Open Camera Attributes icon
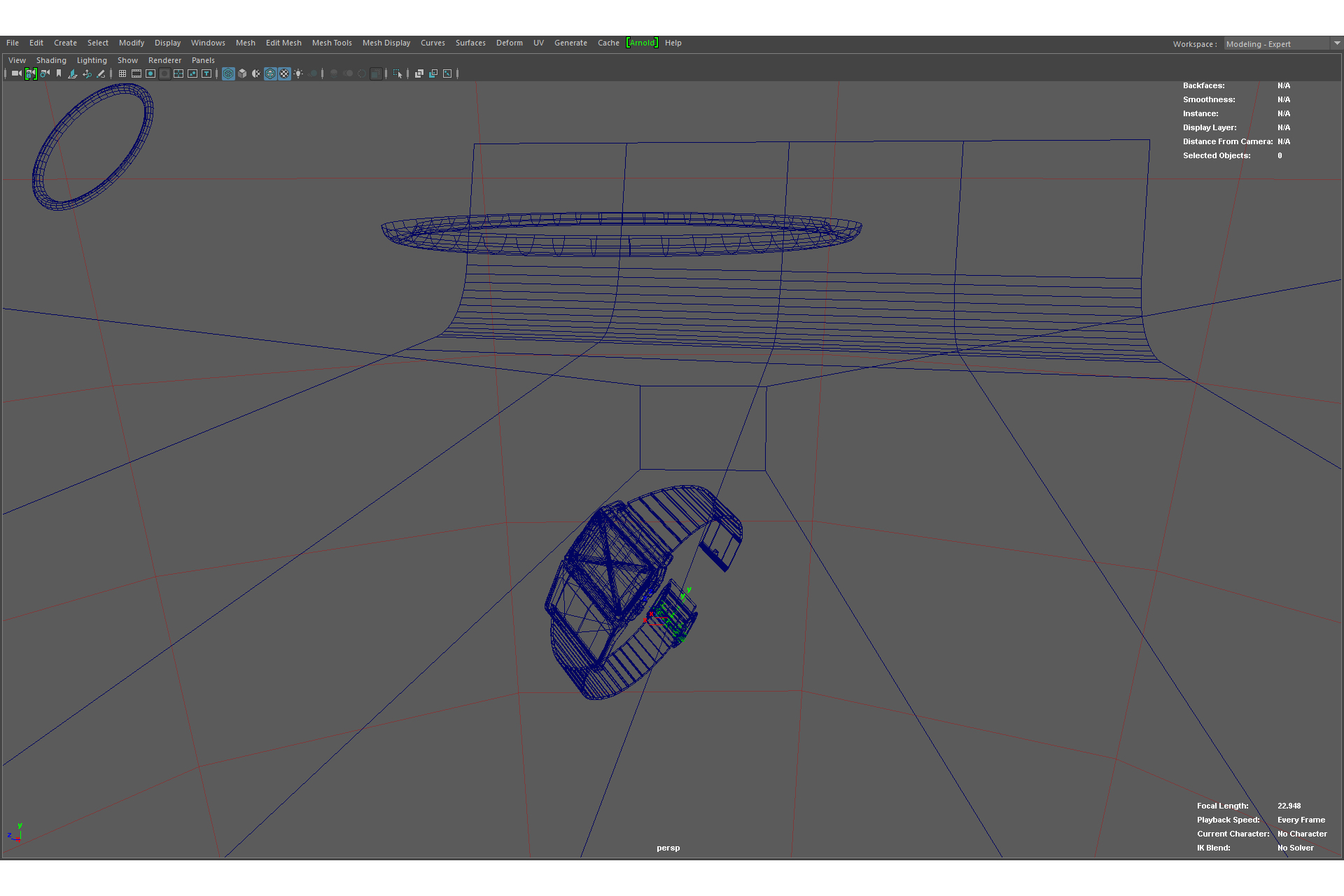This screenshot has height=896, width=1344. tap(45, 73)
